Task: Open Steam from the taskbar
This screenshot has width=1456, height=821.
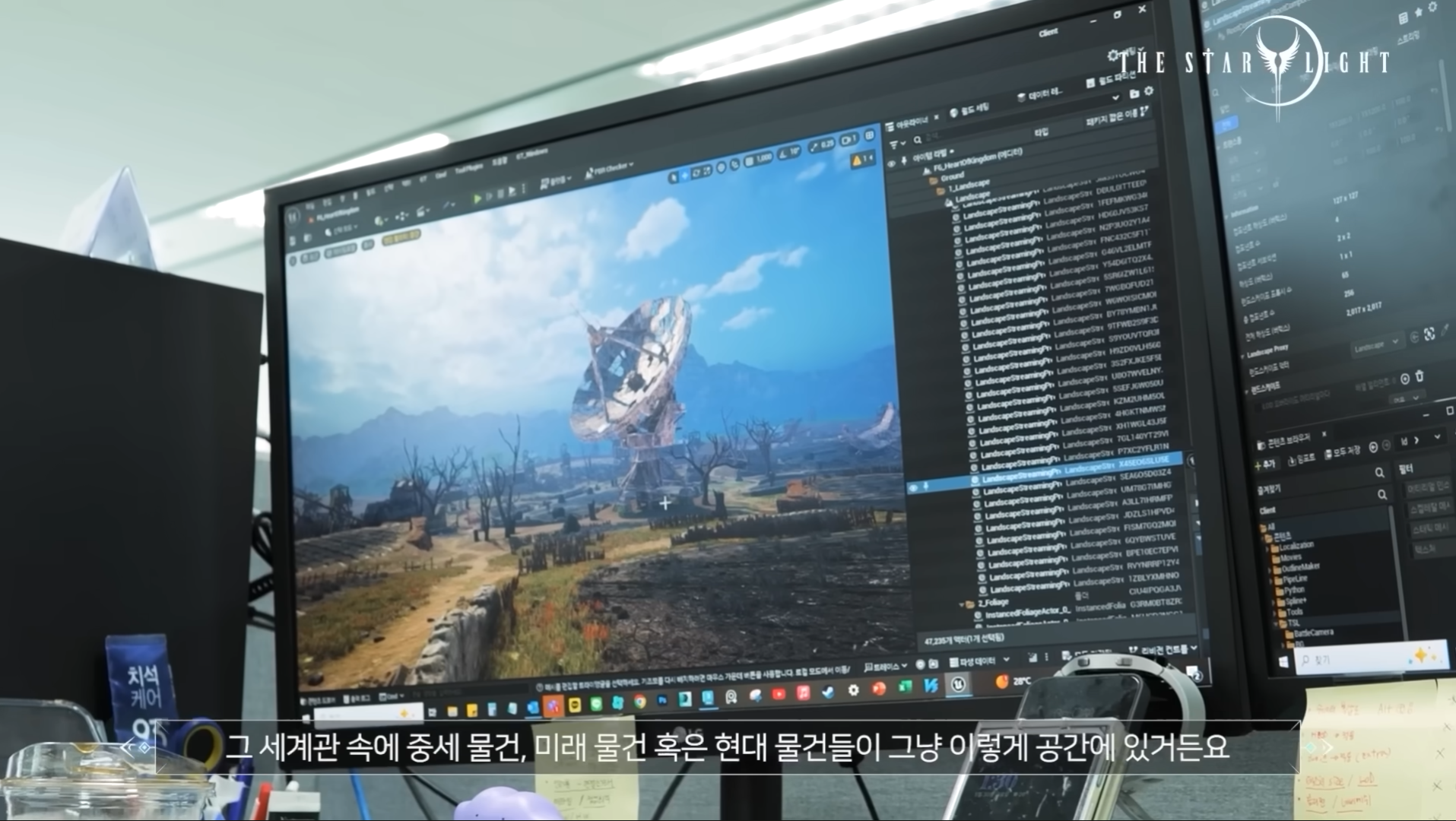Action: [x=827, y=693]
